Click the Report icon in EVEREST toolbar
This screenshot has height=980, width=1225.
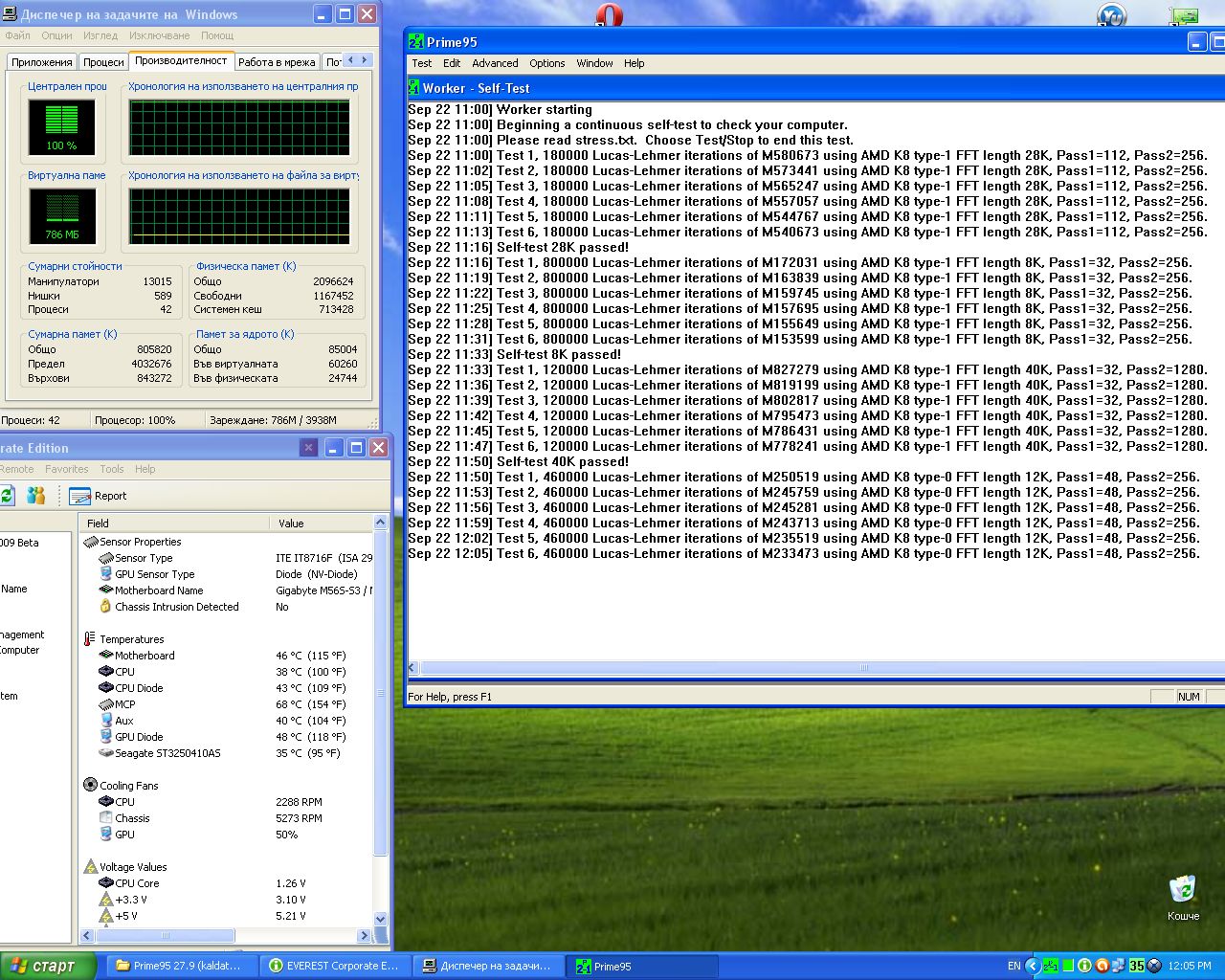coord(80,496)
